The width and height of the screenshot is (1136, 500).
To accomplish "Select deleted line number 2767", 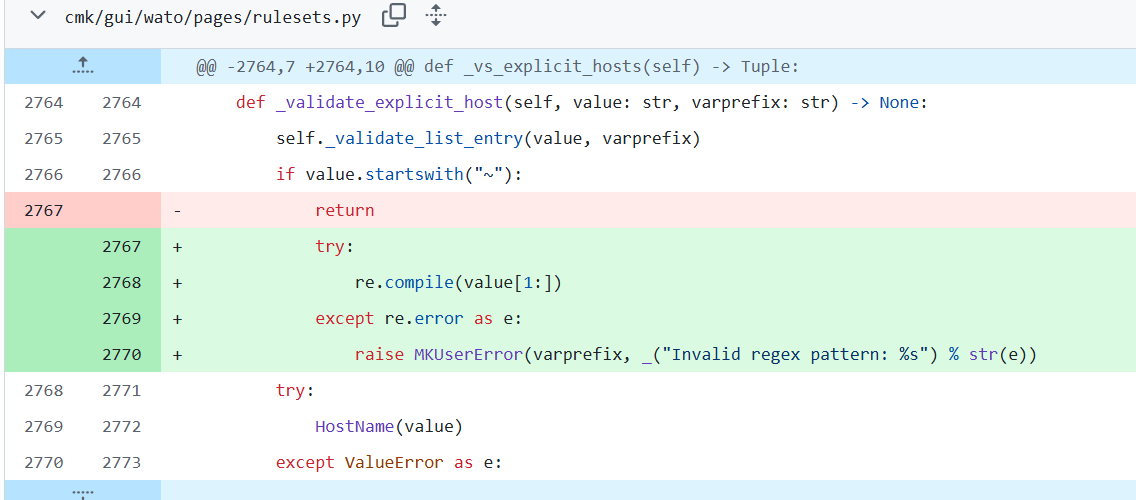I will coord(43,210).
